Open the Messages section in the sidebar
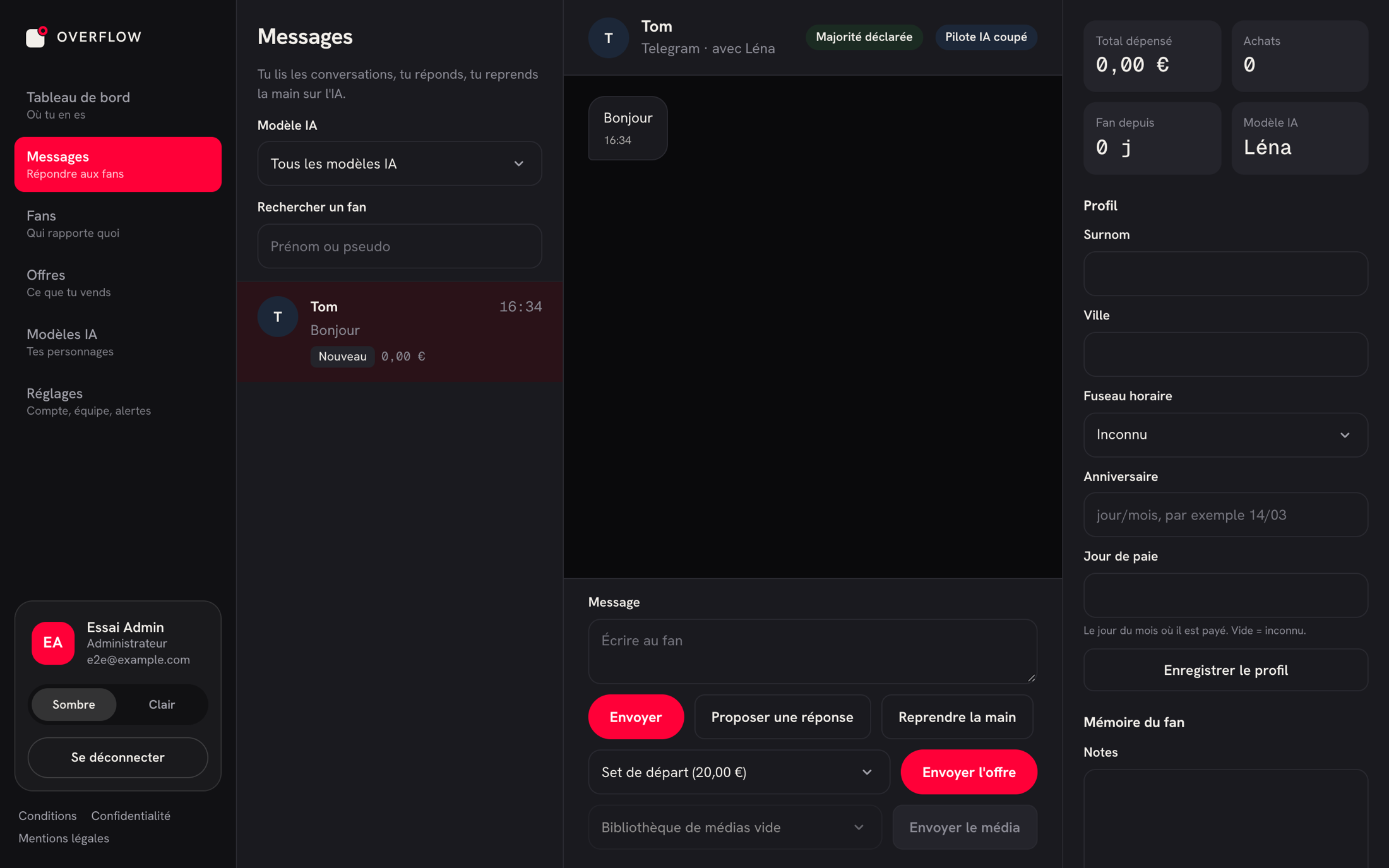 point(118,164)
